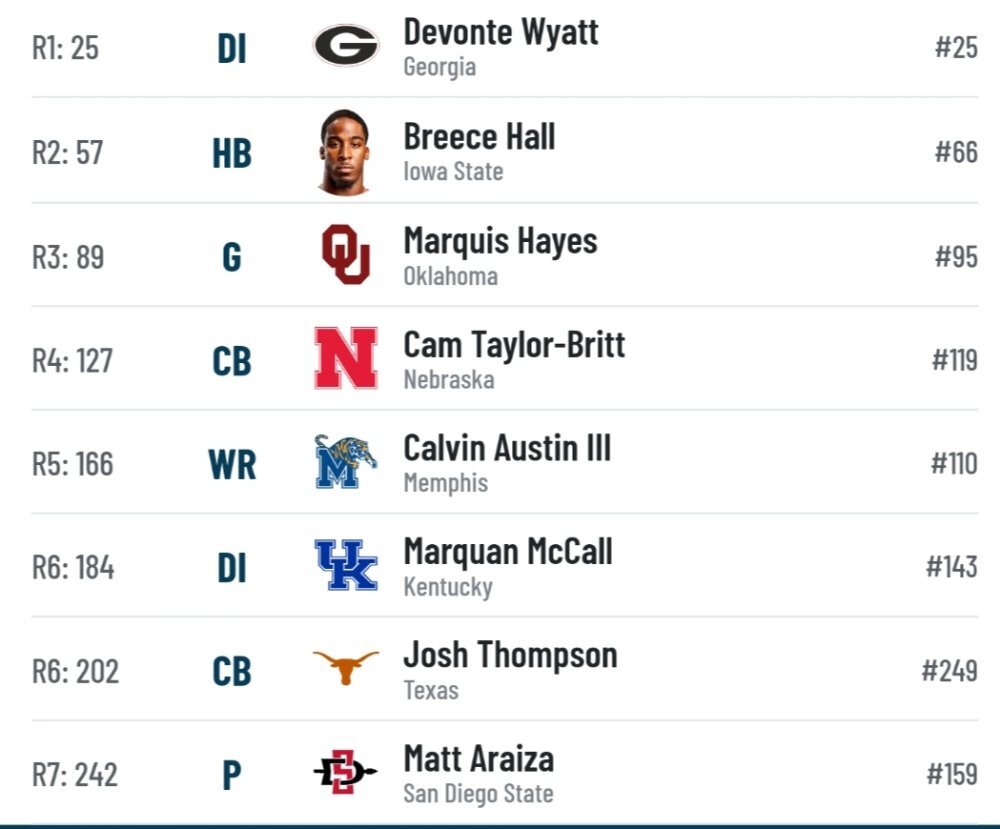Screen dimensions: 1000x829
Task: Click the #249 ranking for Josh Thompson
Action: [x=949, y=671]
